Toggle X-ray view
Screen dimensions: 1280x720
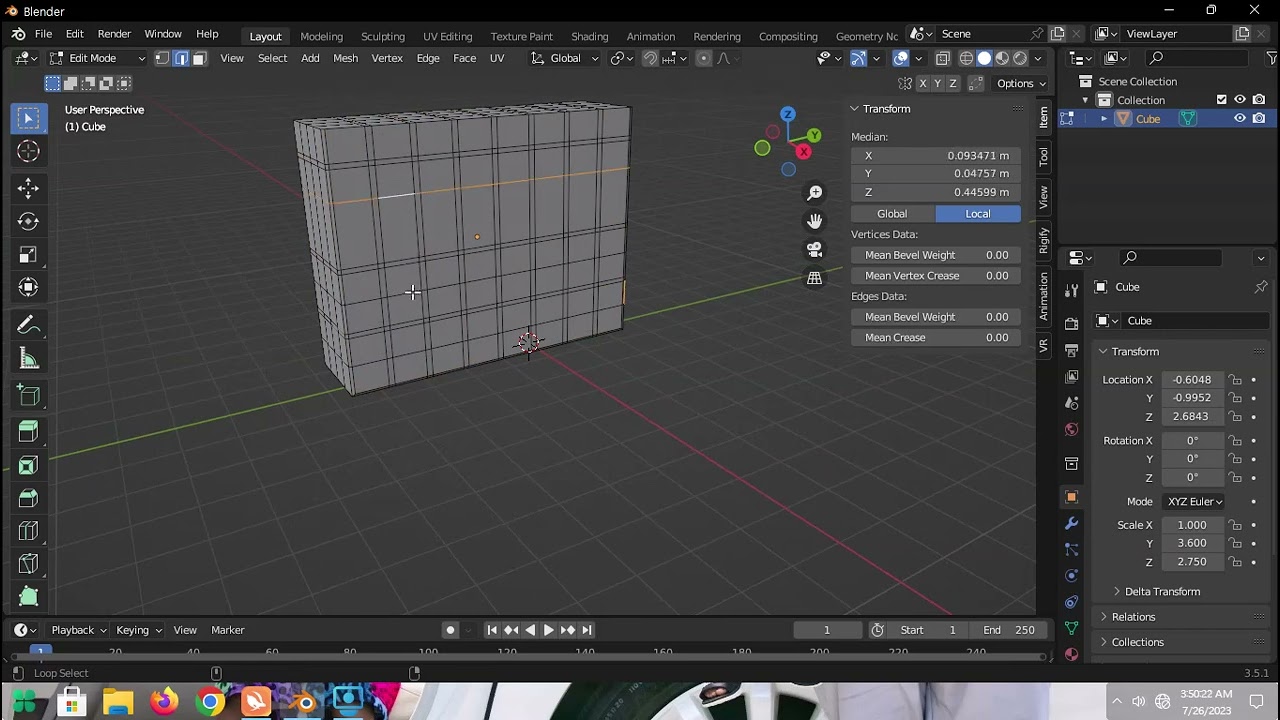(x=943, y=58)
